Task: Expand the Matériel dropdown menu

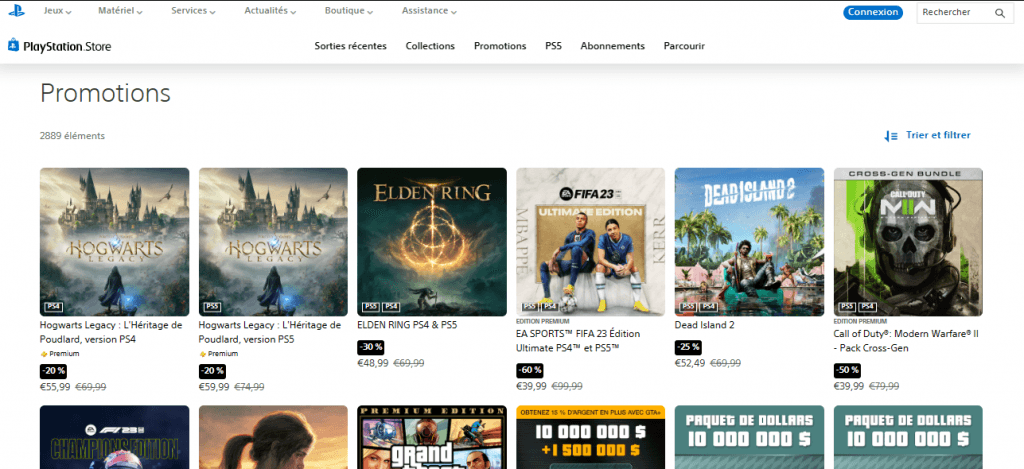Action: (120, 11)
